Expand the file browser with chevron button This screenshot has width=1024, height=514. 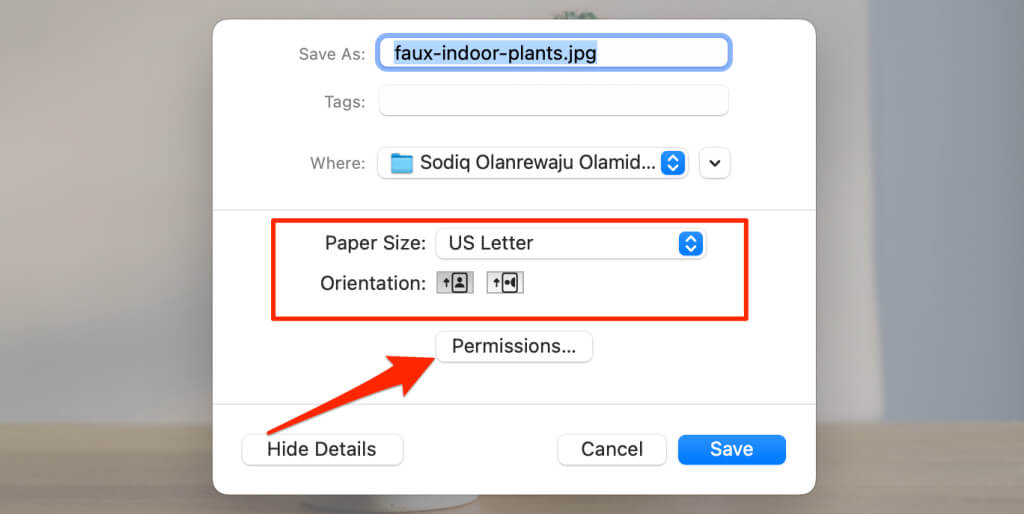(x=714, y=163)
